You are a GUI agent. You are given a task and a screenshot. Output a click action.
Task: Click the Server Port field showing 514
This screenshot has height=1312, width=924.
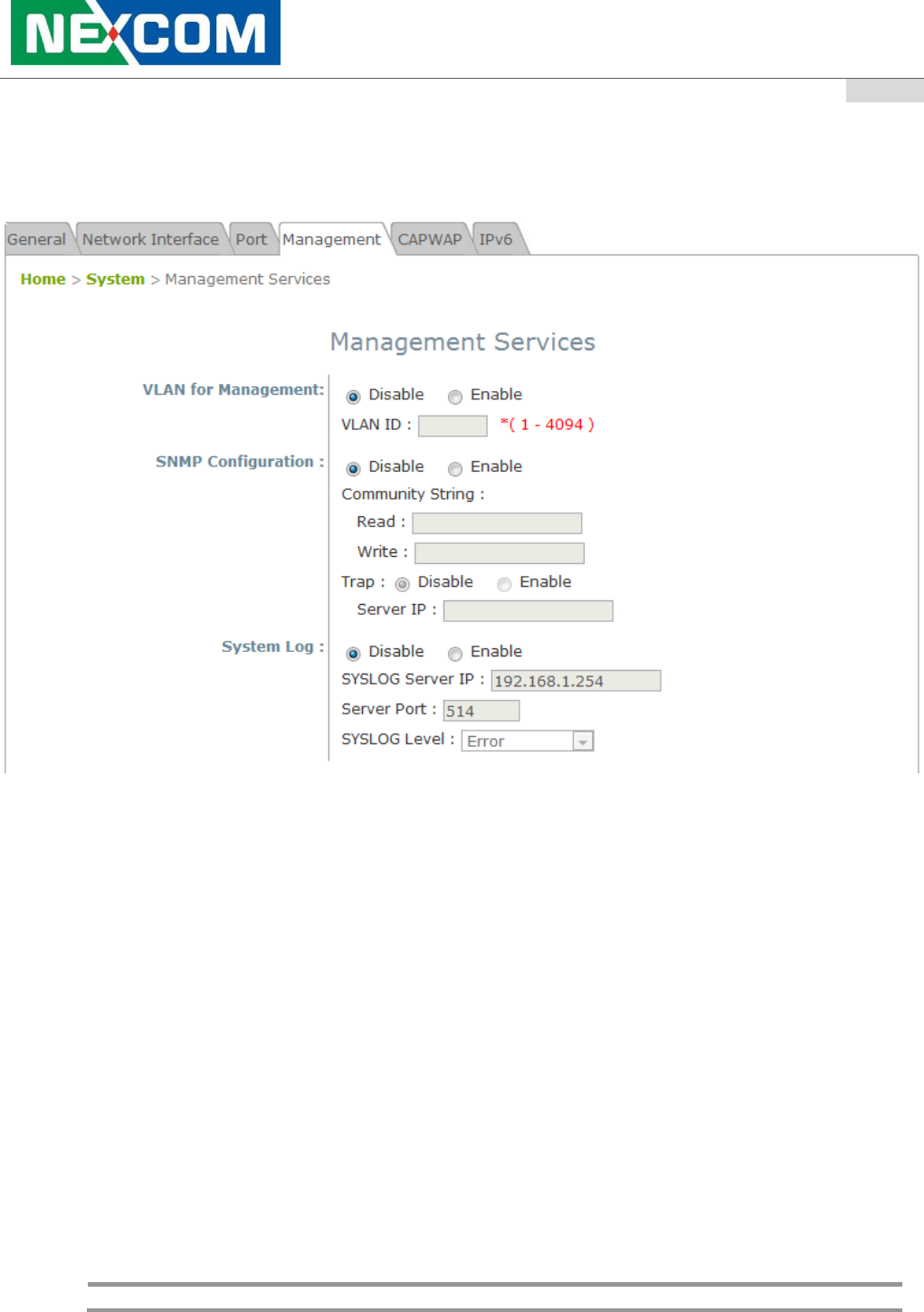(481, 710)
